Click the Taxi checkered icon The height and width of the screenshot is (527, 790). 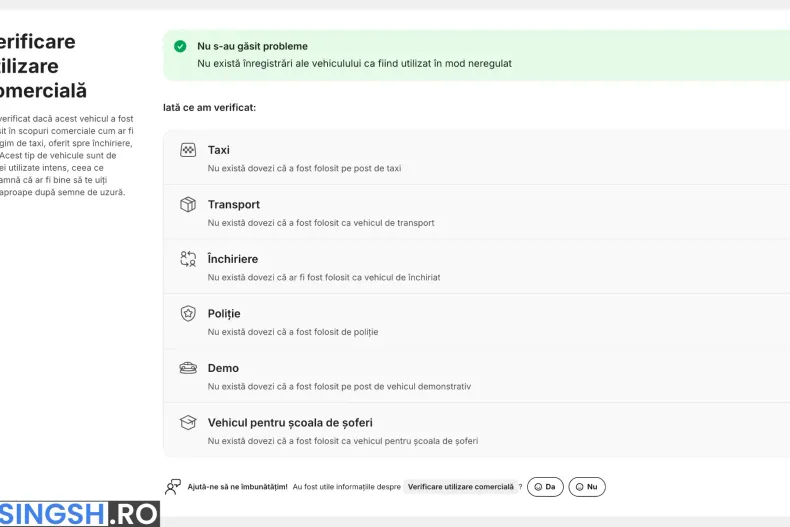point(188,150)
